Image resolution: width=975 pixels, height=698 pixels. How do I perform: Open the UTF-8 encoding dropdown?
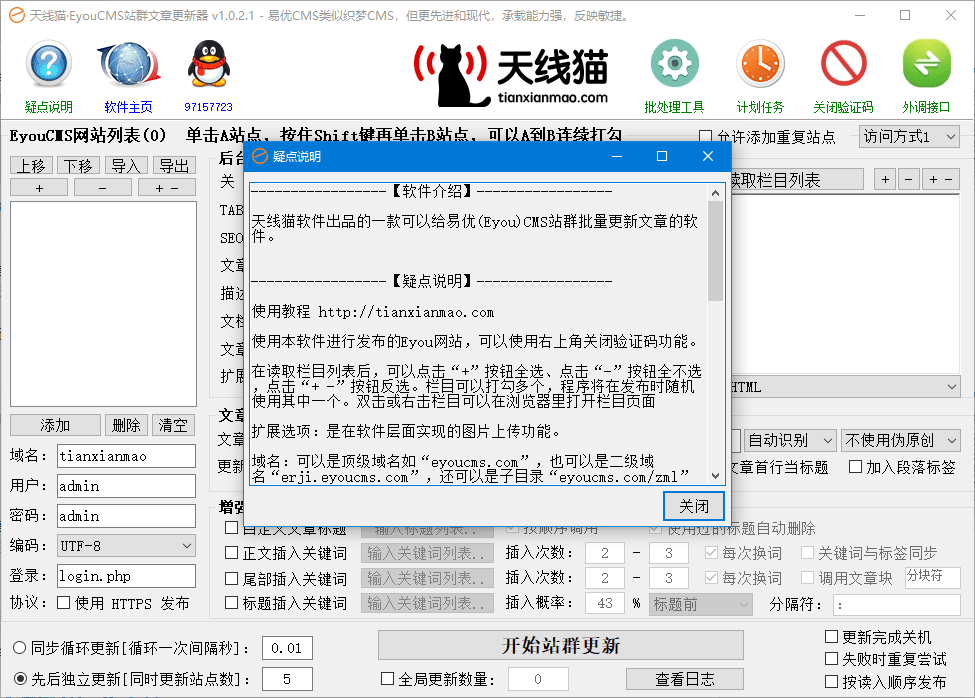[x=126, y=546]
